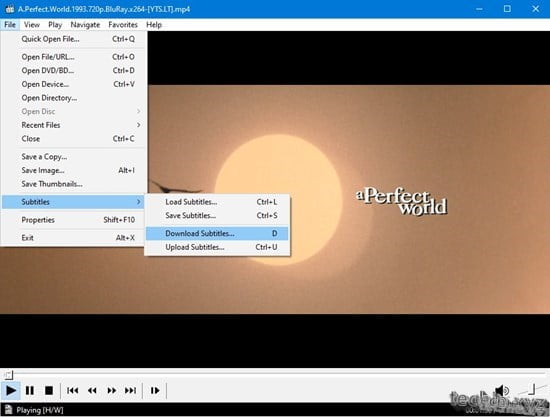The width and height of the screenshot is (550, 417).
Task: Click the window title bar filename
Action: click(x=104, y=9)
